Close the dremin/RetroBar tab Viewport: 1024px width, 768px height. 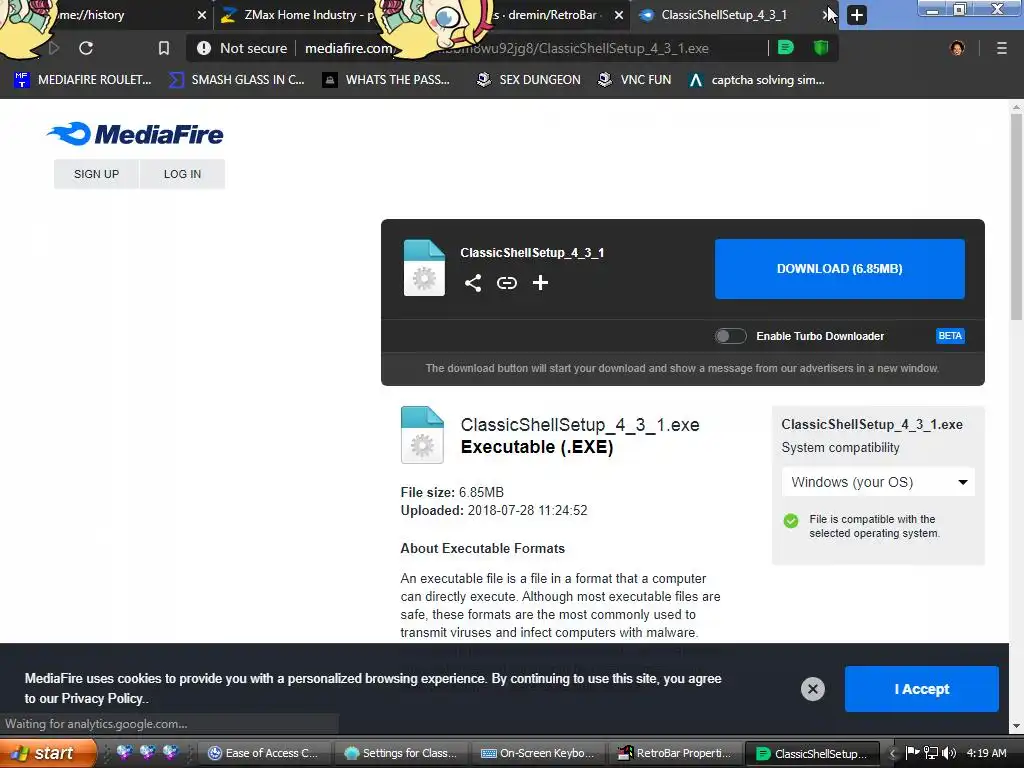pyautogui.click(x=618, y=14)
